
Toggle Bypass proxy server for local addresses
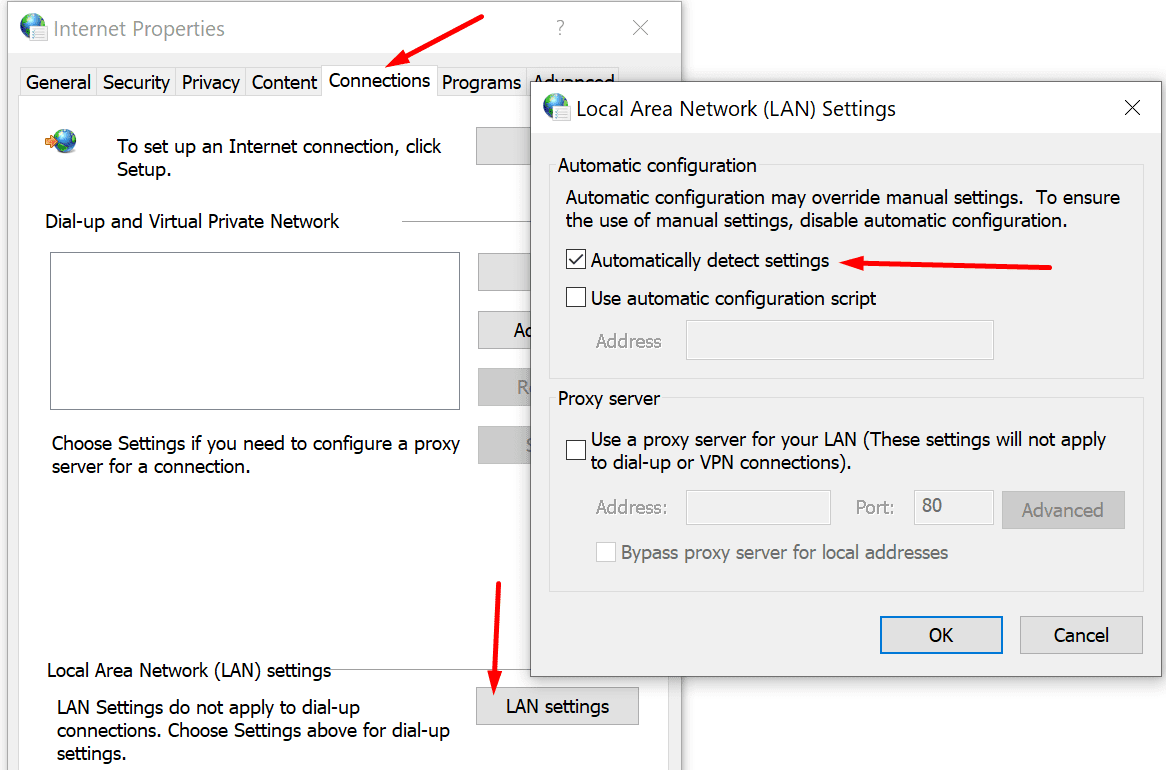click(x=605, y=552)
